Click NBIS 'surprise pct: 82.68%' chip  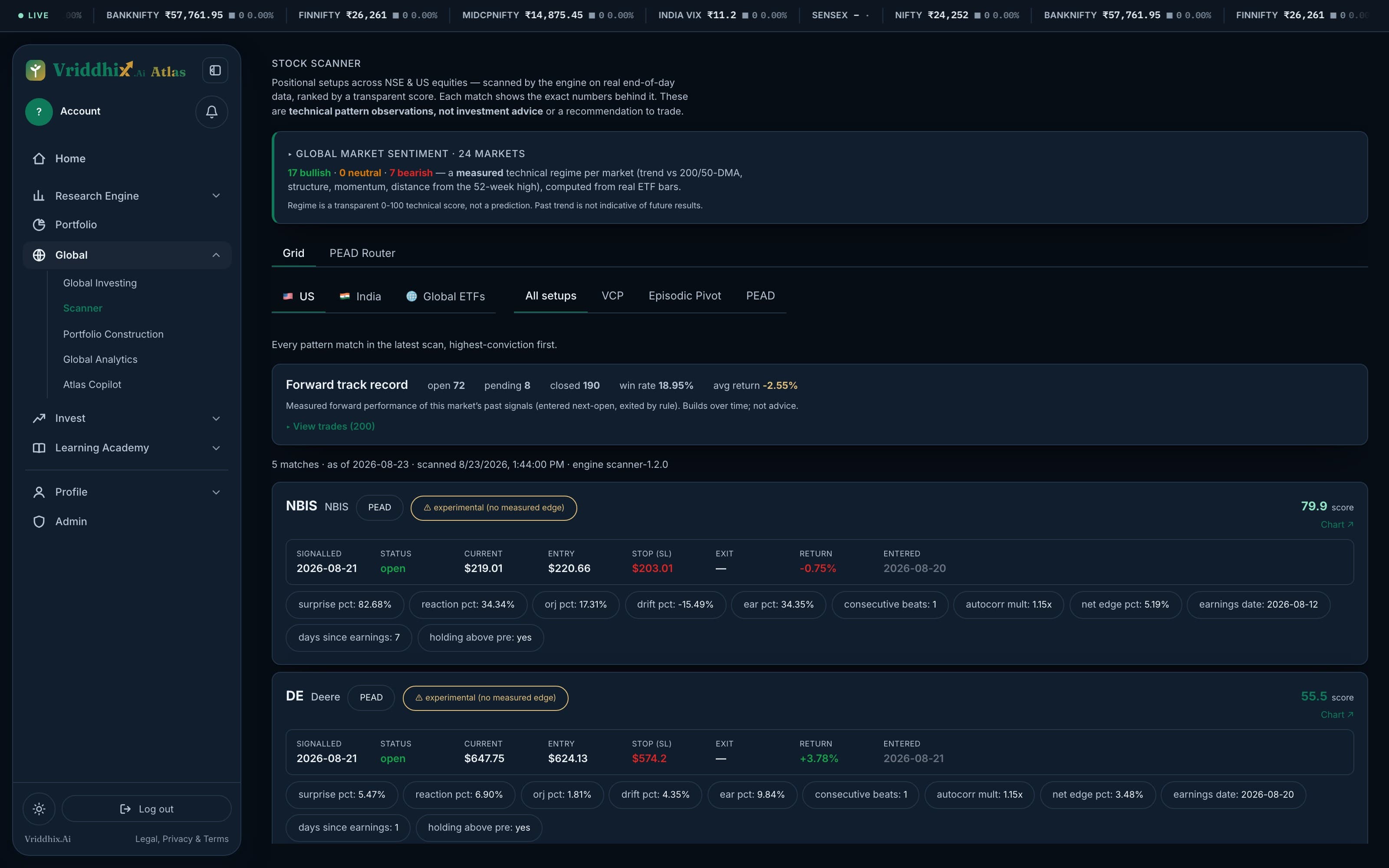point(345,605)
